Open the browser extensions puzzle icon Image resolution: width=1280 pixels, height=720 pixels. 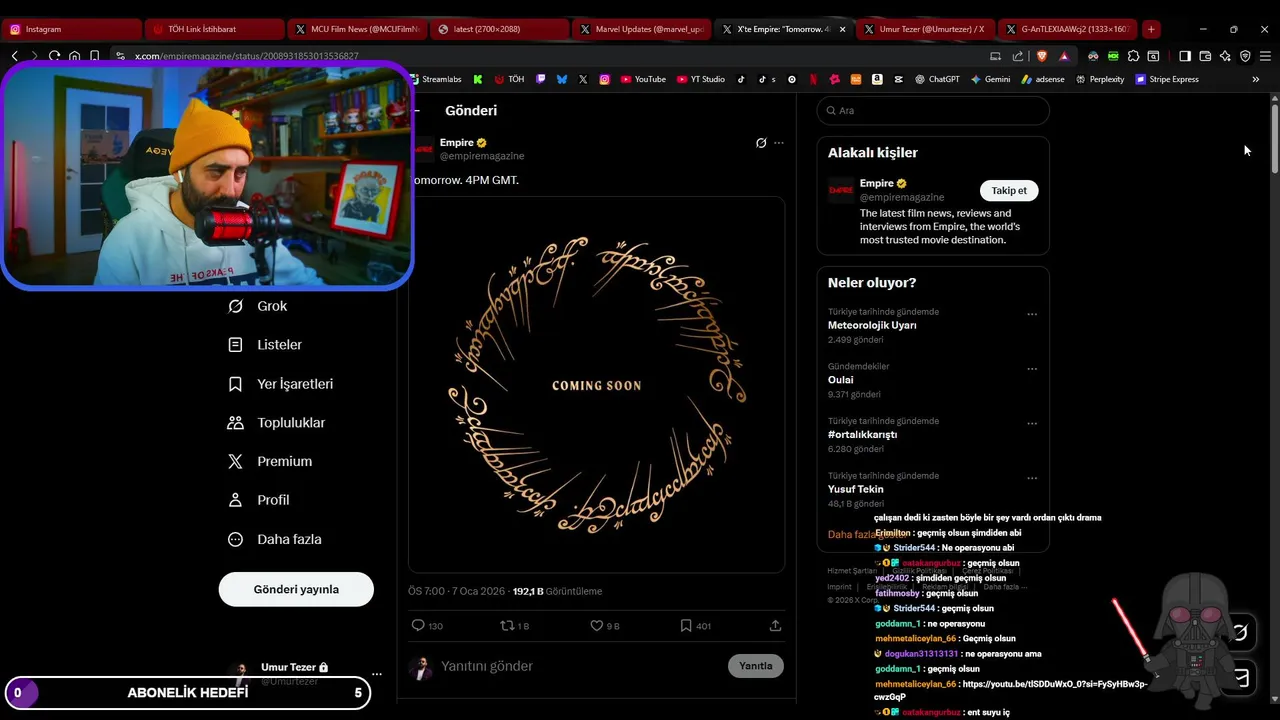[1133, 56]
